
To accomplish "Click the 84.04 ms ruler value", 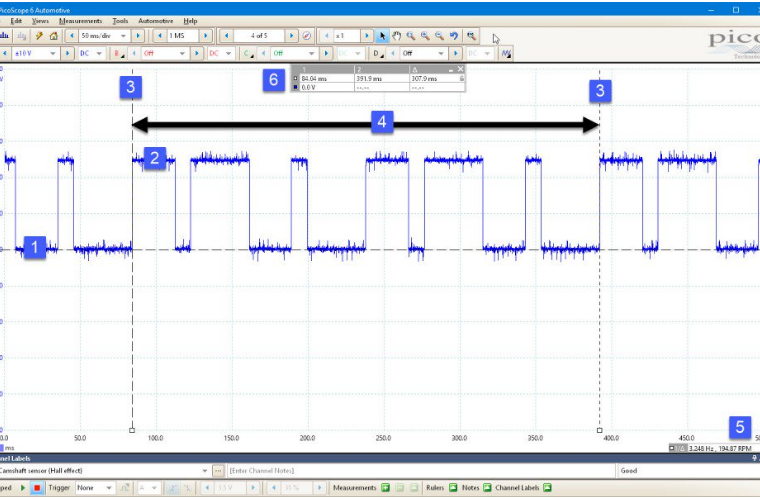I will click(x=314, y=78).
